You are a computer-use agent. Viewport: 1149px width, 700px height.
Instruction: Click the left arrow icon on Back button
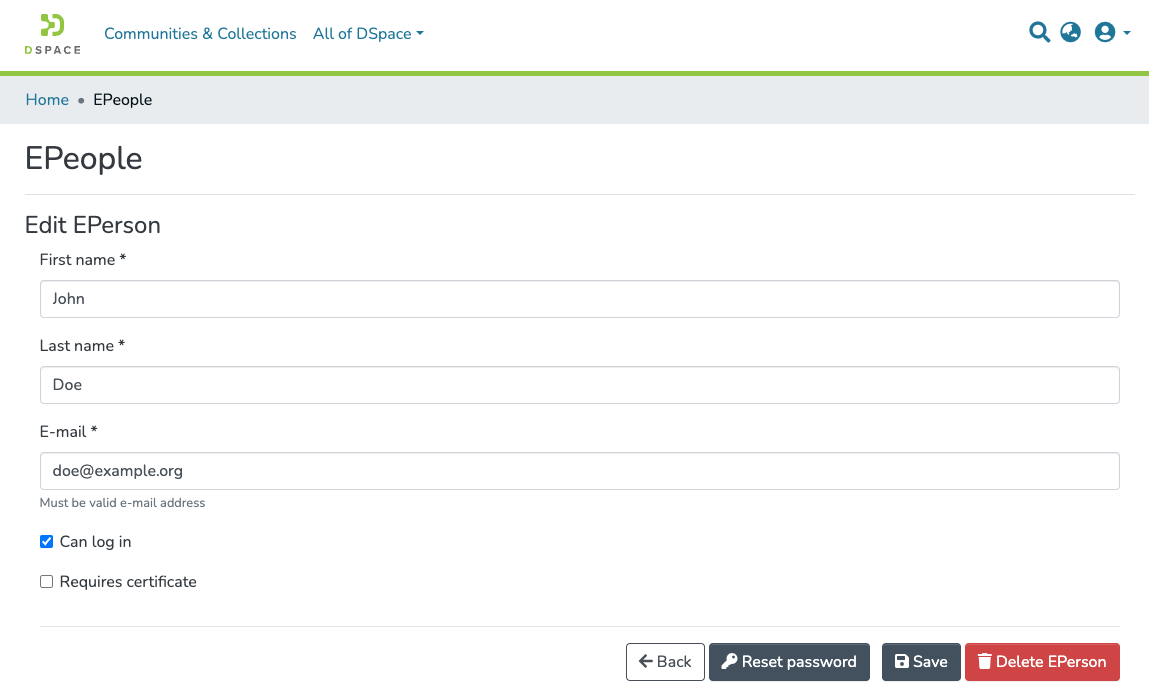click(x=646, y=661)
